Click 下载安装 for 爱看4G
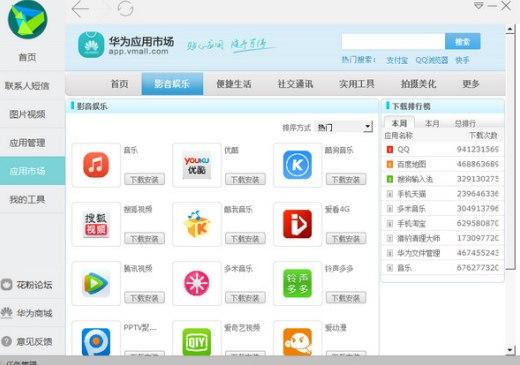520x365 pixels. click(346, 238)
